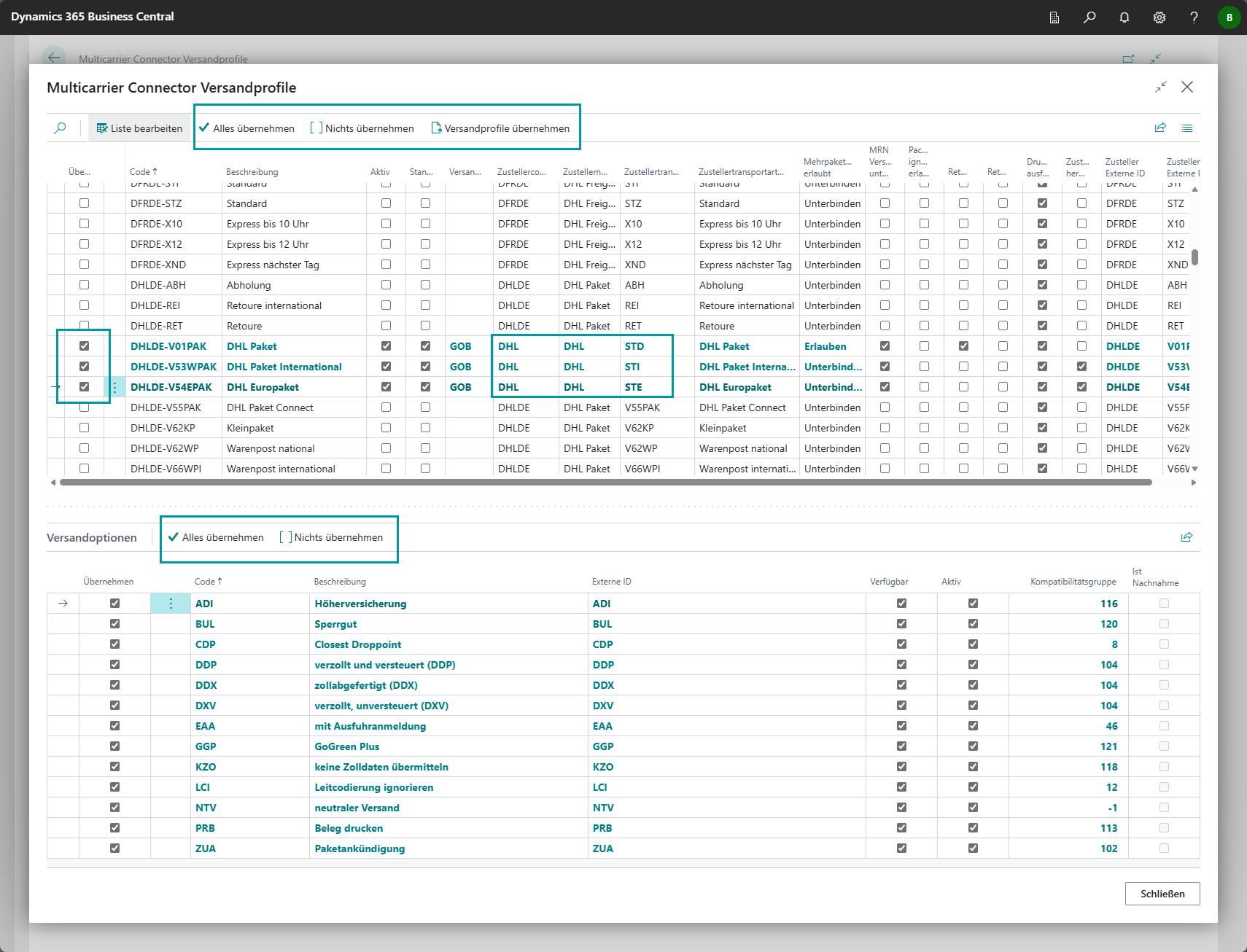The height and width of the screenshot is (952, 1247).
Task: Open the share icon above shipping profiles
Action: point(1160,128)
